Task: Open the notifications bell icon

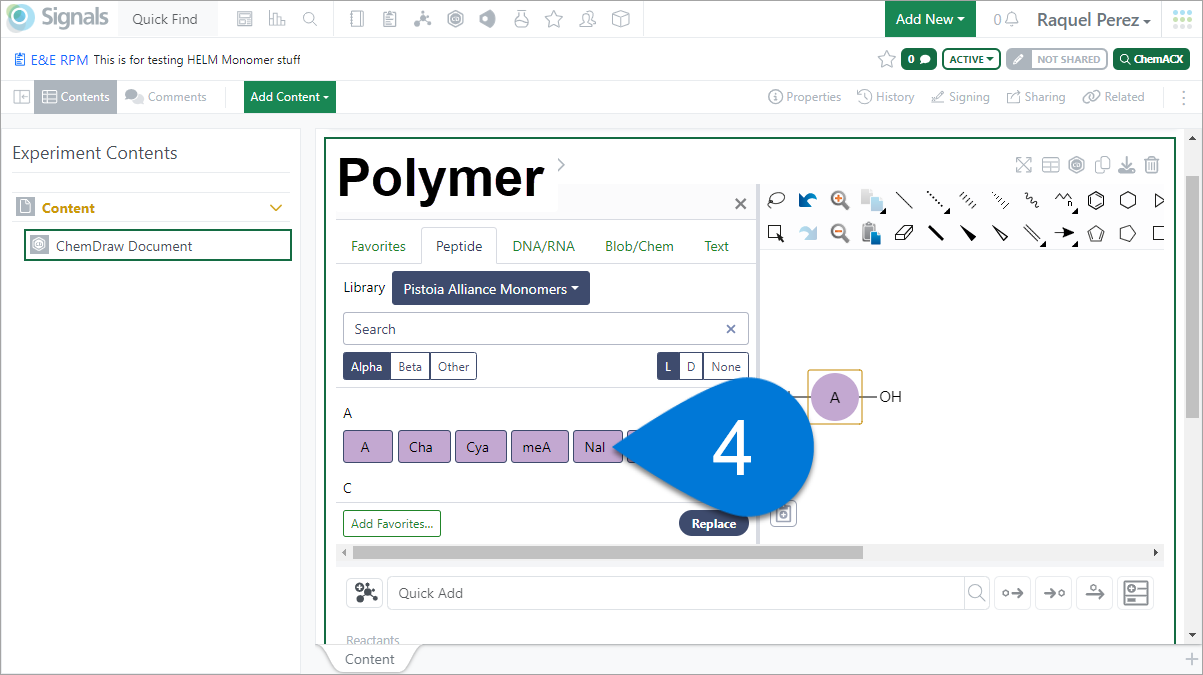Action: click(x=1012, y=19)
